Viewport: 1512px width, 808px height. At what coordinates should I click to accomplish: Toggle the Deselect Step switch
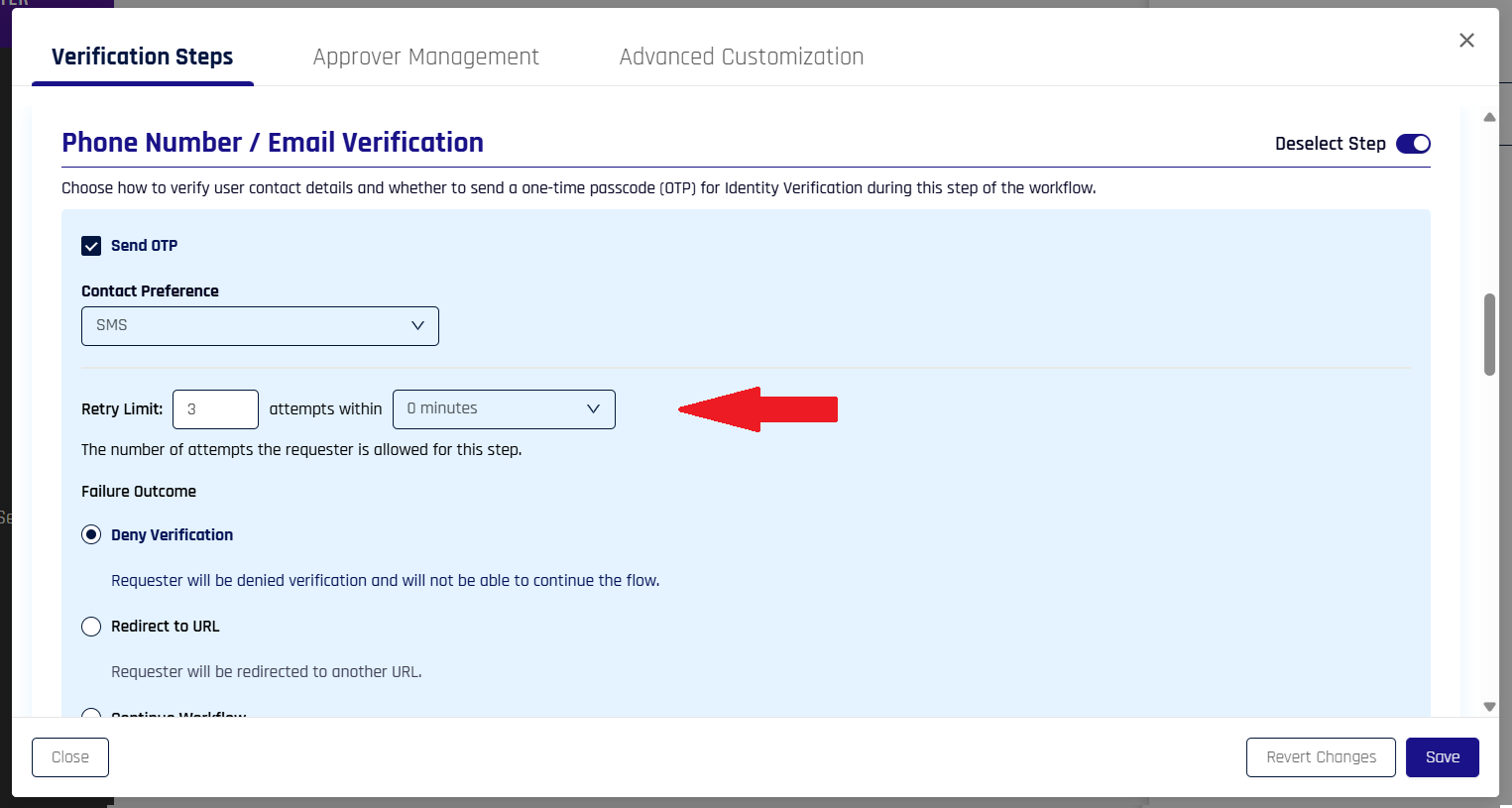pos(1413,144)
